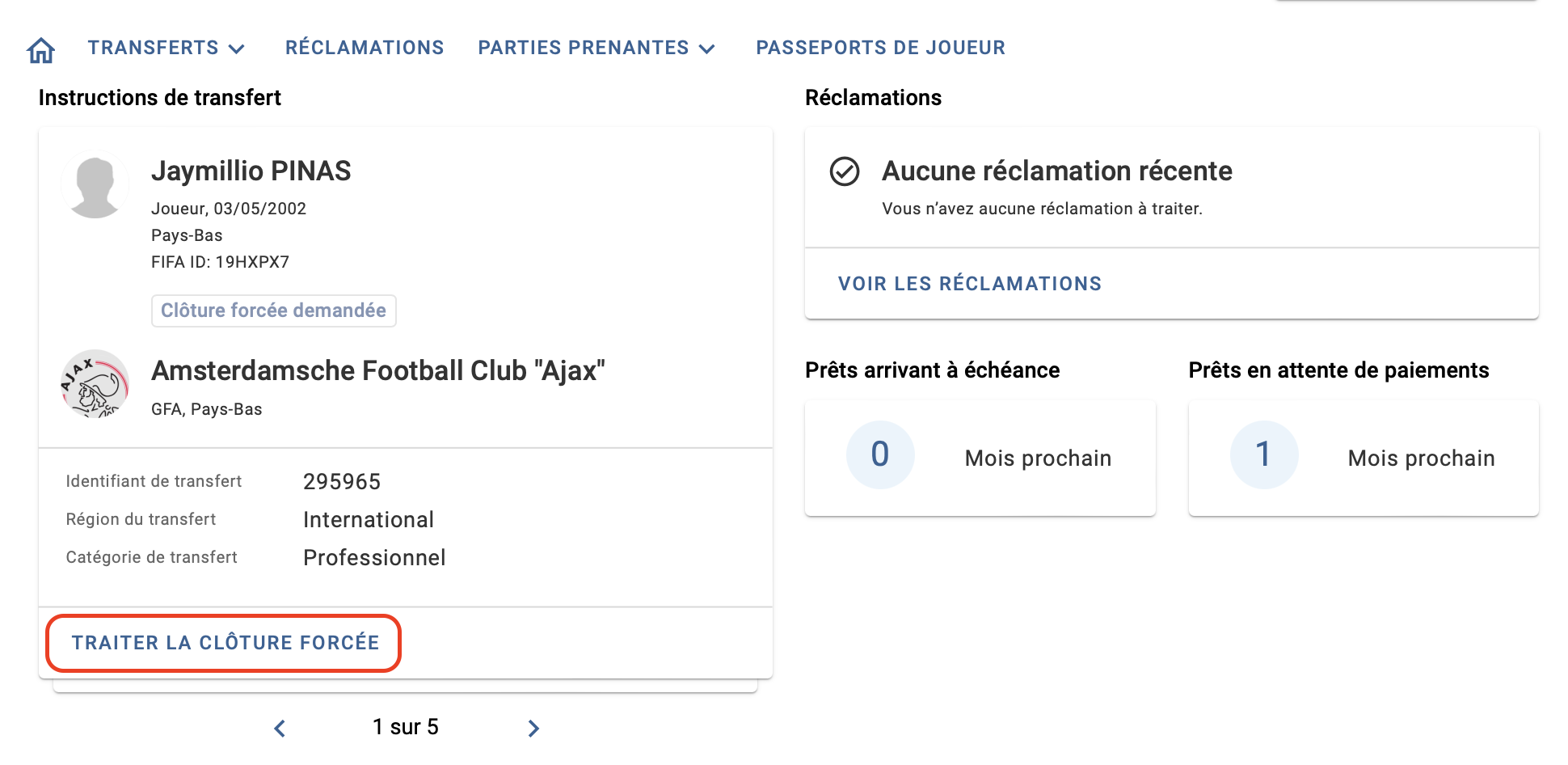
Task: Go to the home page icon
Action: pyautogui.click(x=40, y=50)
